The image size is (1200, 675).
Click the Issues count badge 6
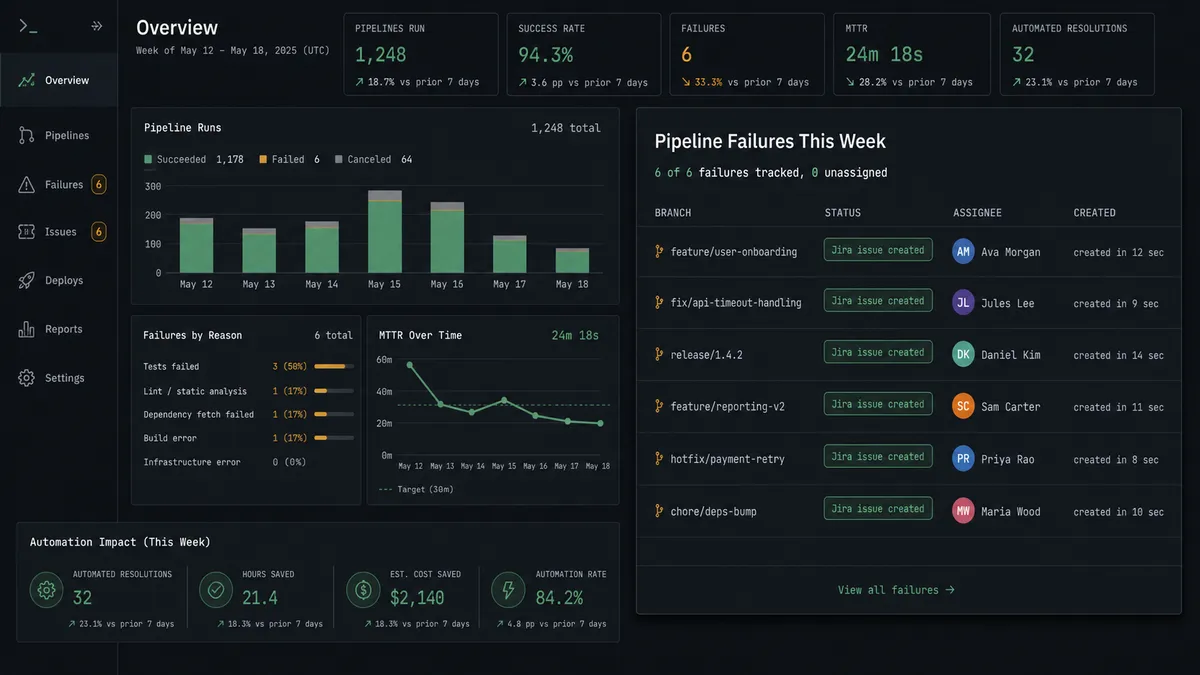[99, 232]
